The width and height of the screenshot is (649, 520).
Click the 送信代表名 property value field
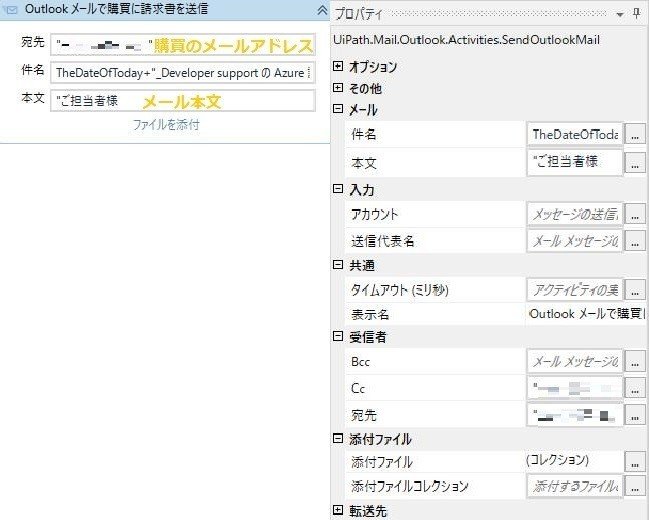(x=575, y=241)
